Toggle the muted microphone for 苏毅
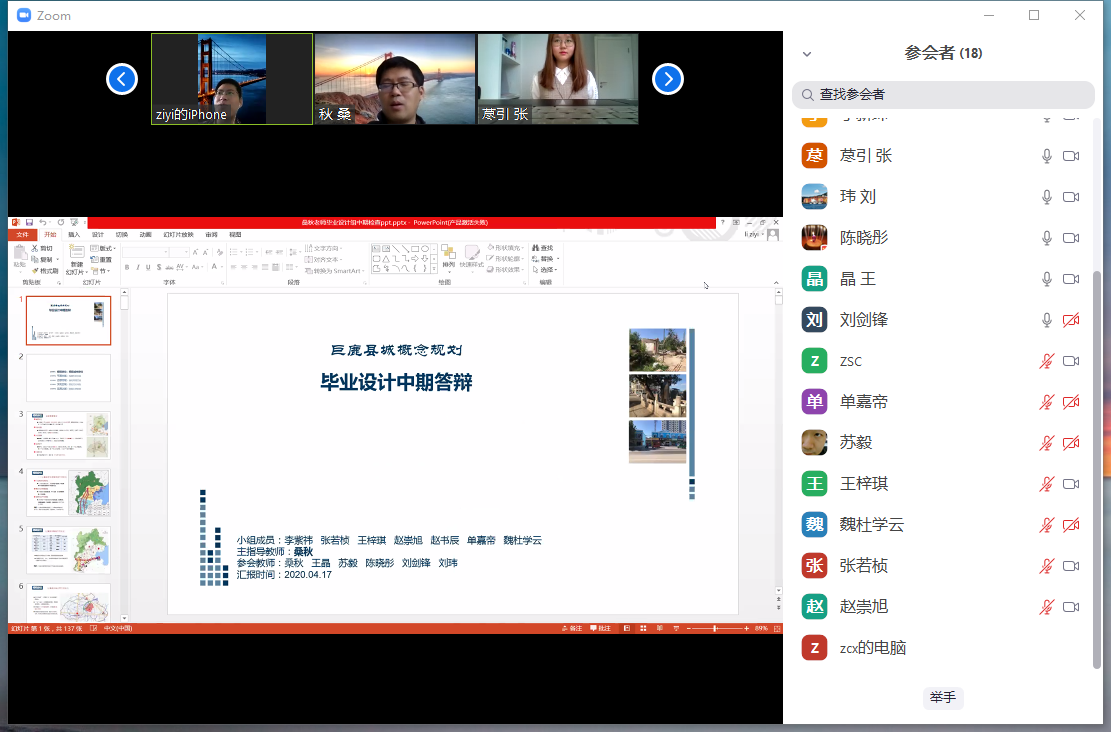 1047,443
